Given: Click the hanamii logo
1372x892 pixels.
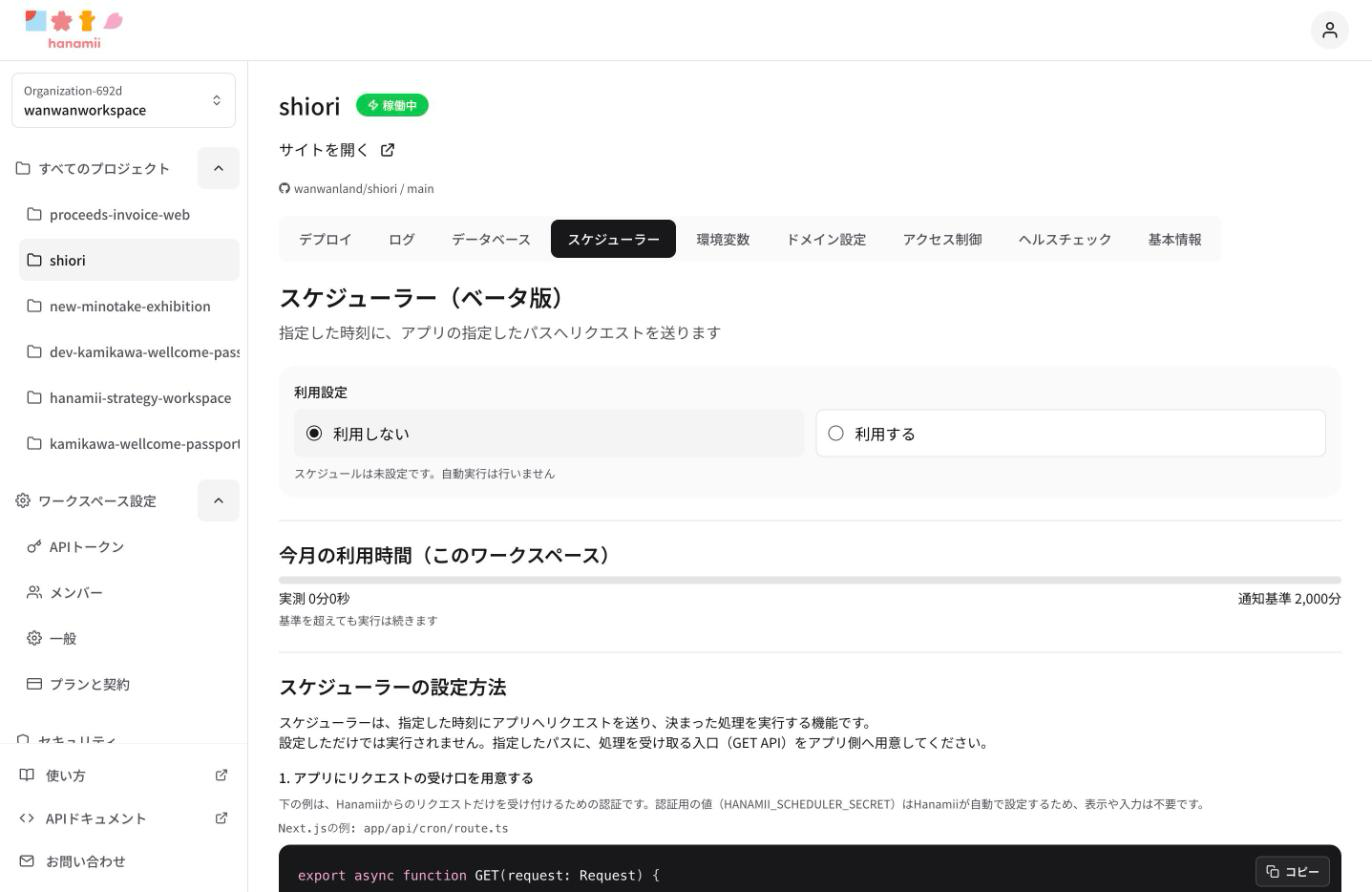Looking at the screenshot, I should pos(74,29).
